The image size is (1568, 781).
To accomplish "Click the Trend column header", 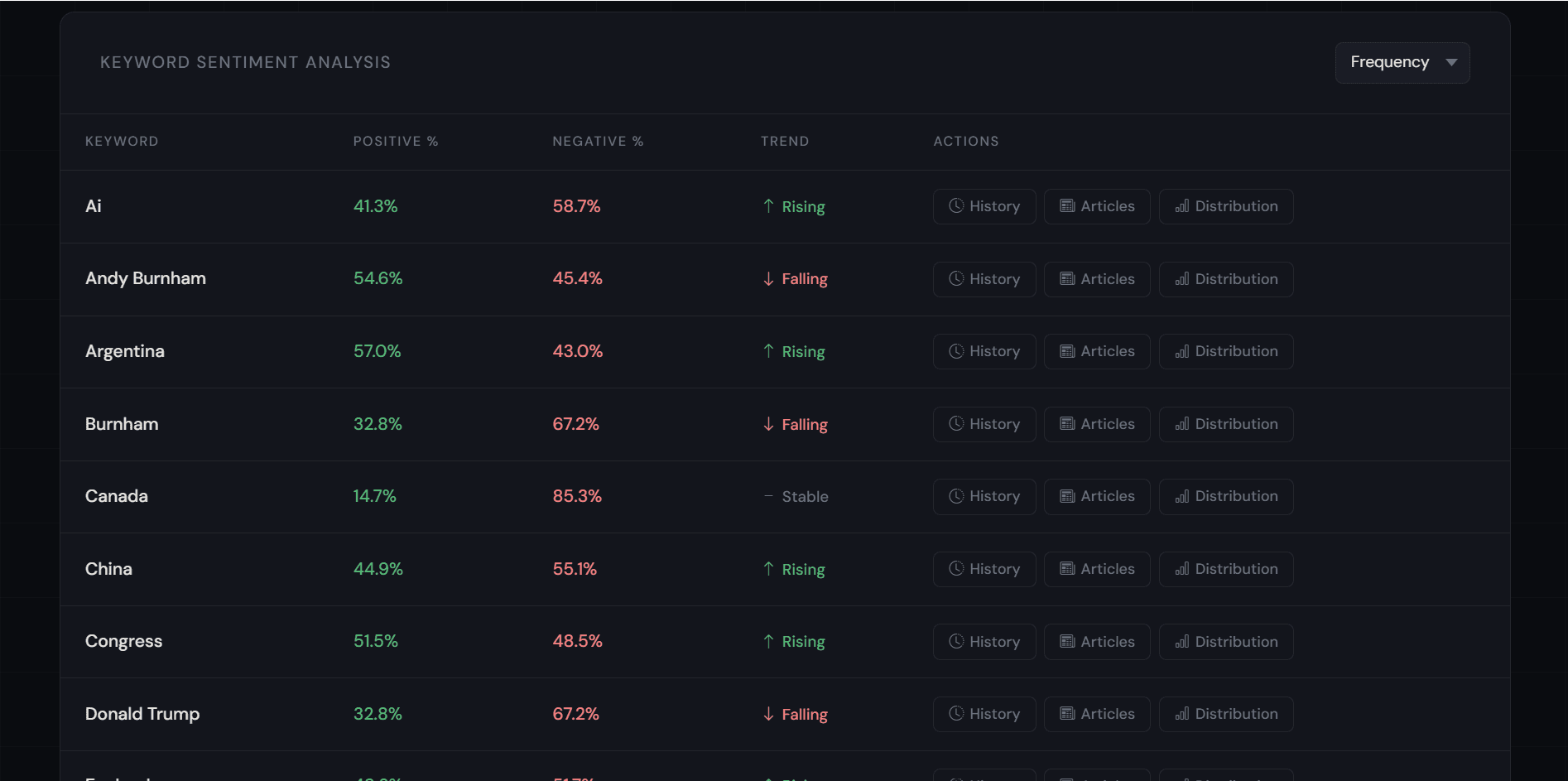I will pos(785,142).
